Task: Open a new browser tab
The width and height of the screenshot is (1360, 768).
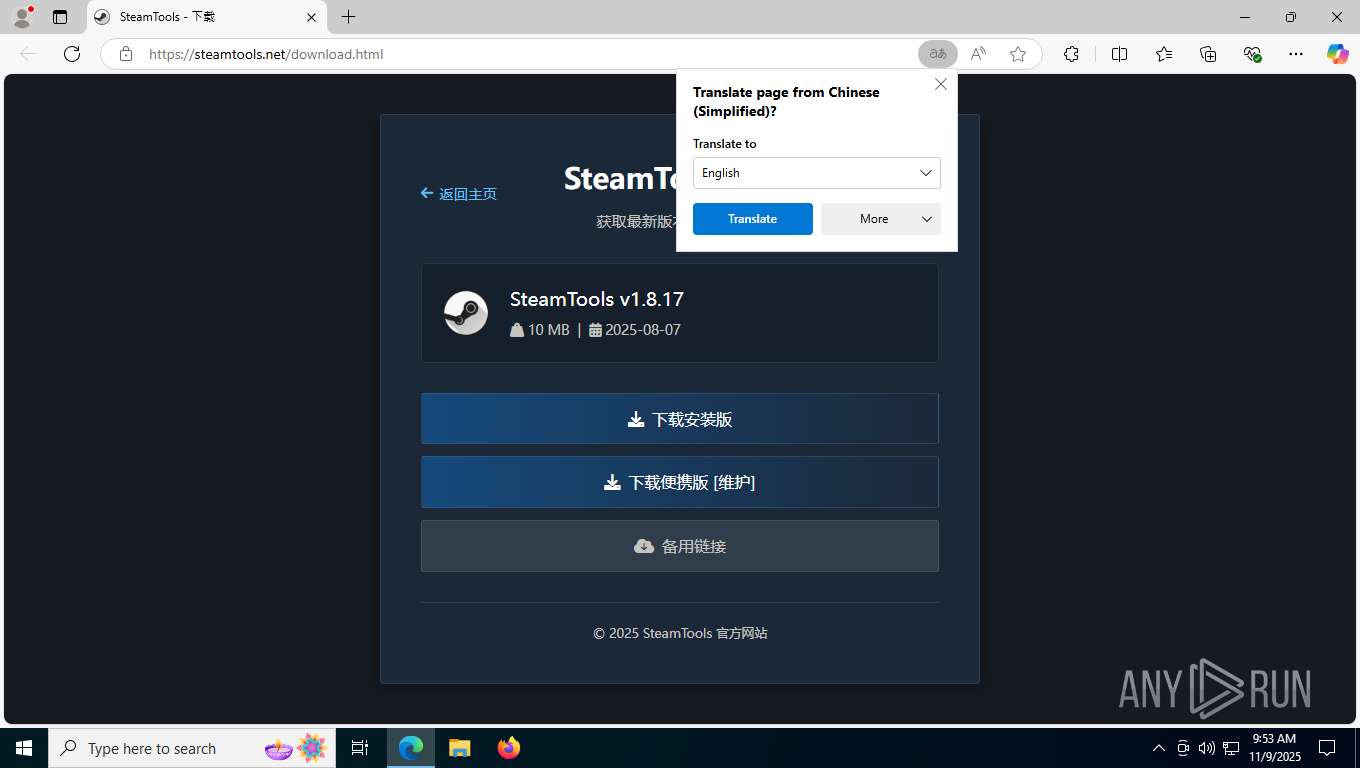Action: coord(348,17)
